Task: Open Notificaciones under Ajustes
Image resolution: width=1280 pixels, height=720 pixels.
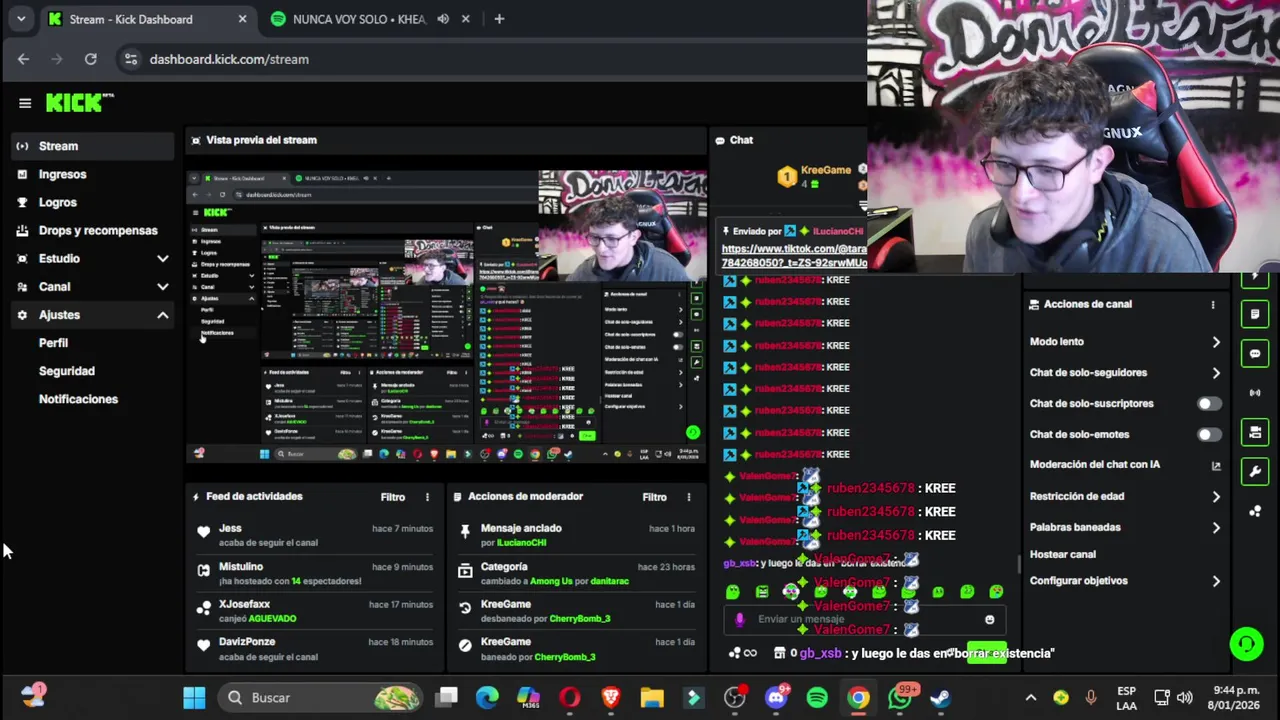Action: pos(78,399)
